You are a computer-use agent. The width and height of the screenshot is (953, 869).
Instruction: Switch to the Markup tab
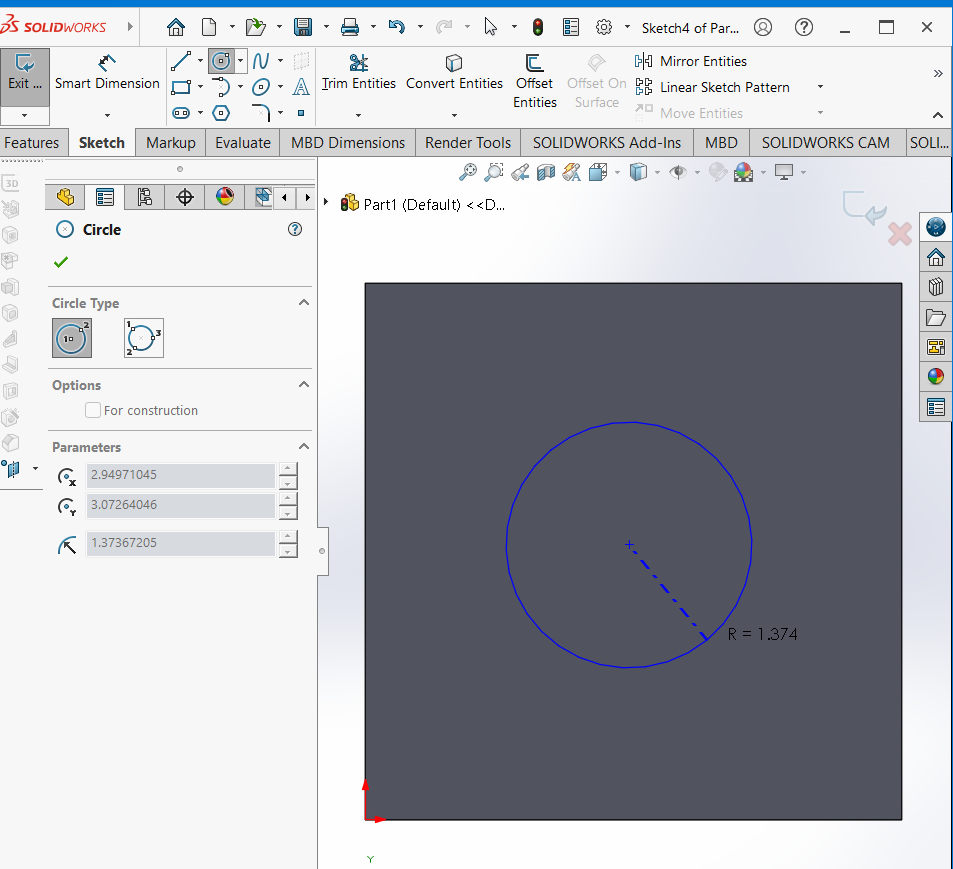171,143
